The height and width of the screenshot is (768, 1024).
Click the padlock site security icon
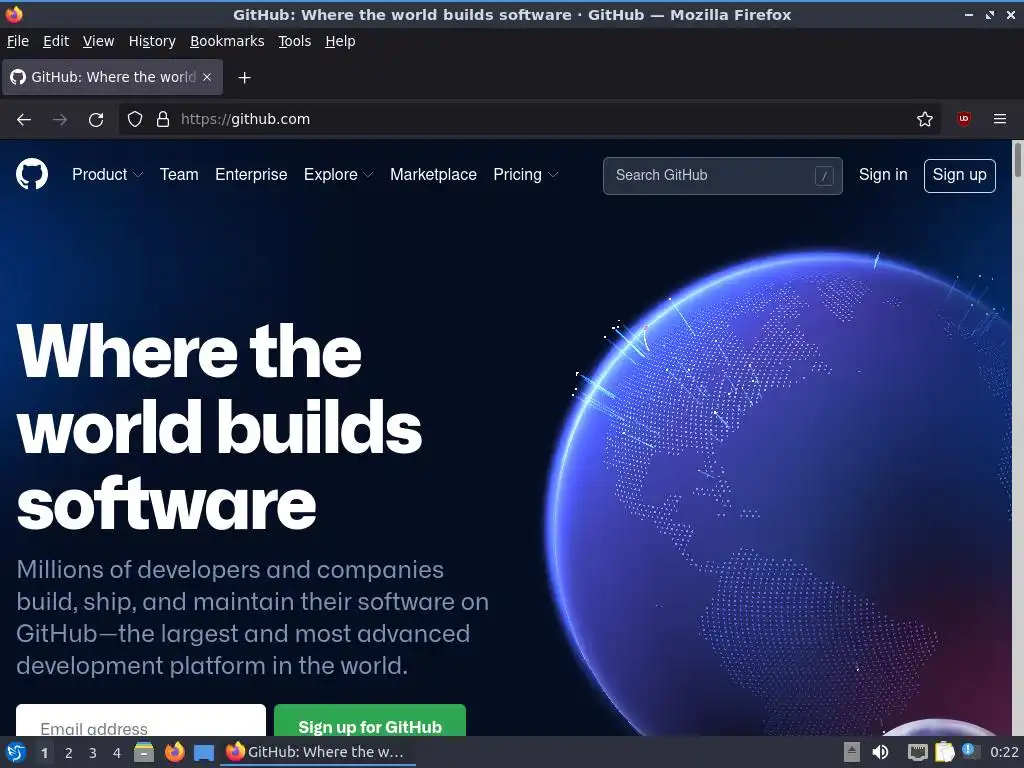click(x=163, y=120)
